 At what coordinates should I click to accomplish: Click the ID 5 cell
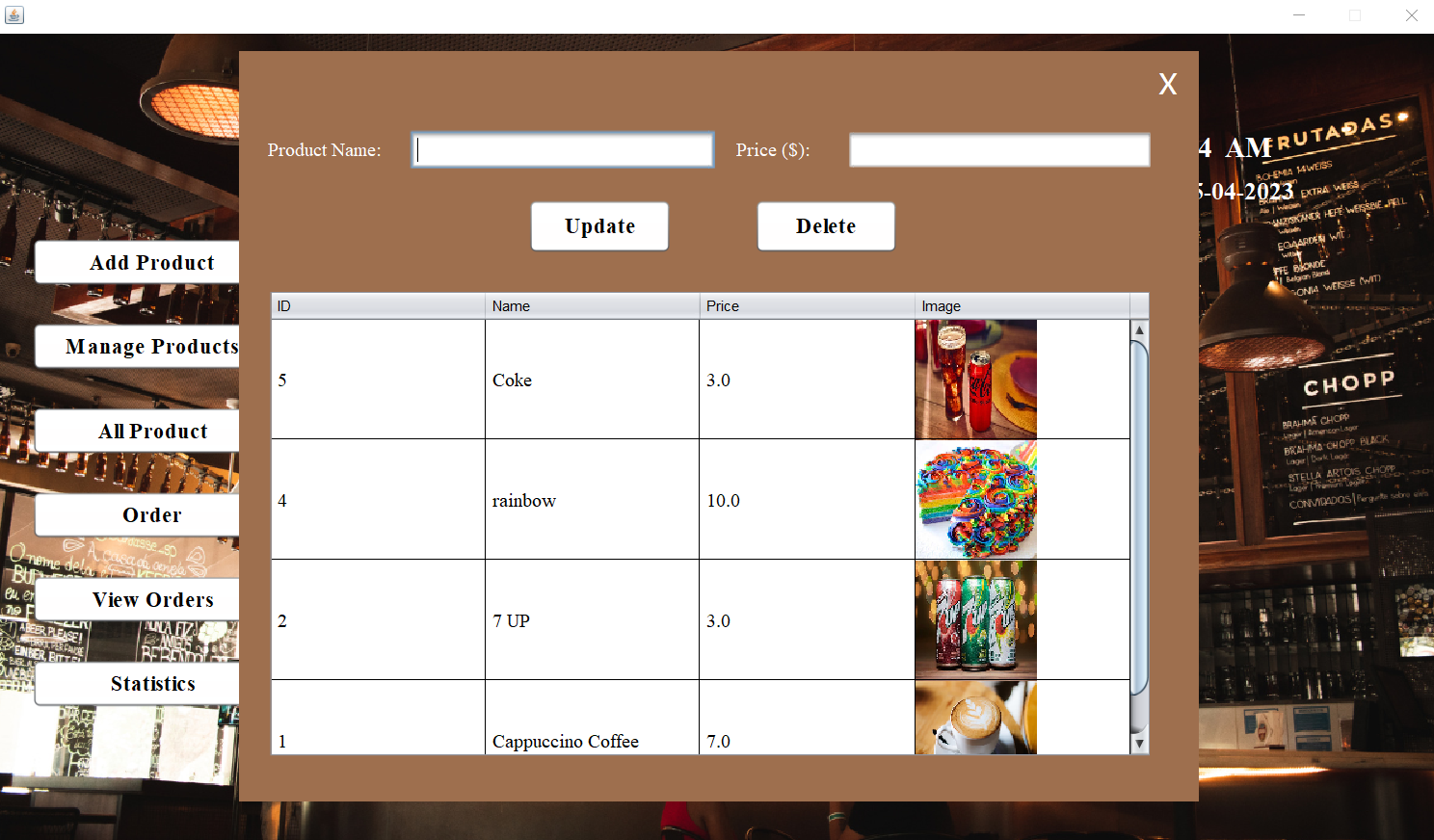pyautogui.click(x=379, y=380)
